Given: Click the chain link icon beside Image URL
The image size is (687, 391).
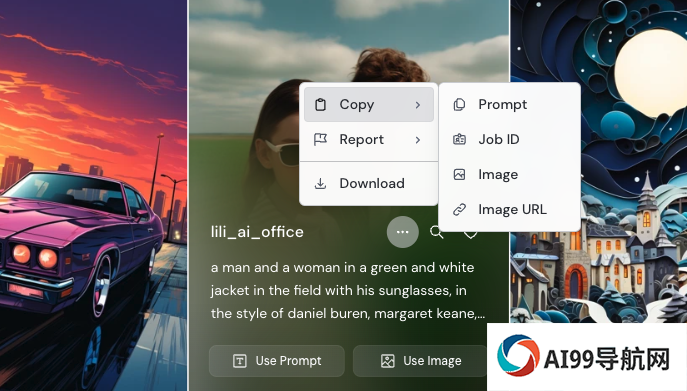Looking at the screenshot, I should 459,210.
